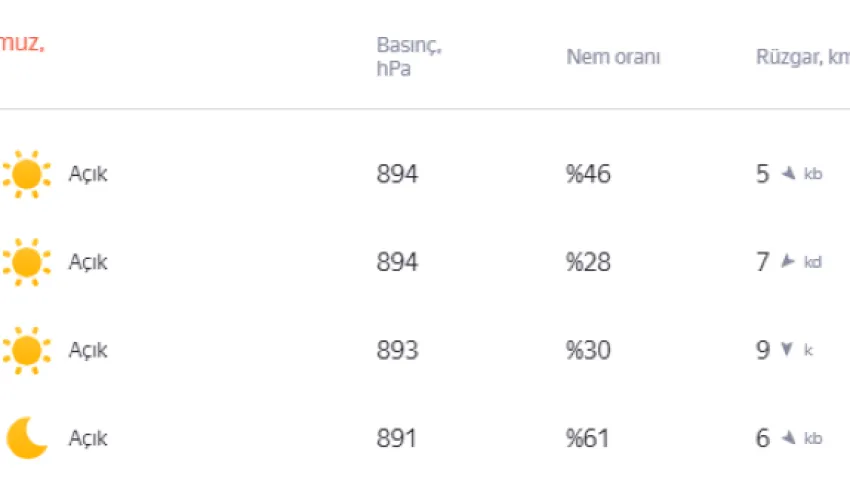The width and height of the screenshot is (850, 478).
Task: Select the wind speed value 9
Action: click(x=763, y=350)
